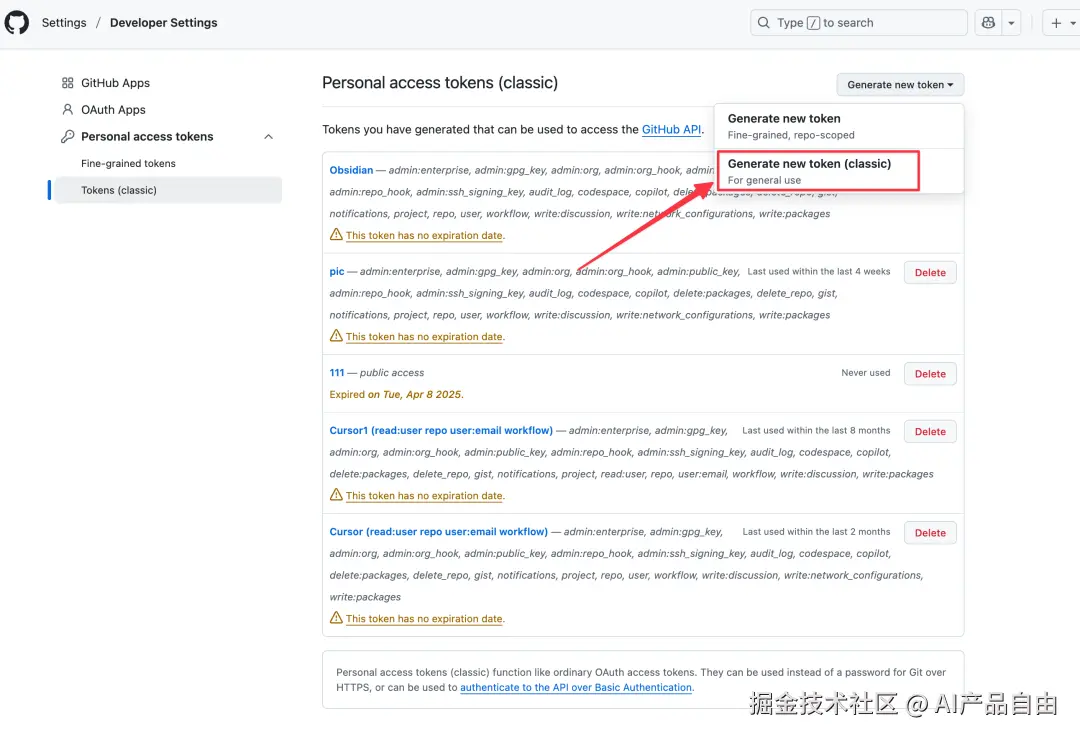The image size is (1080, 739).
Task: Open the Copilot dropdown arrow
Action: click(1011, 23)
